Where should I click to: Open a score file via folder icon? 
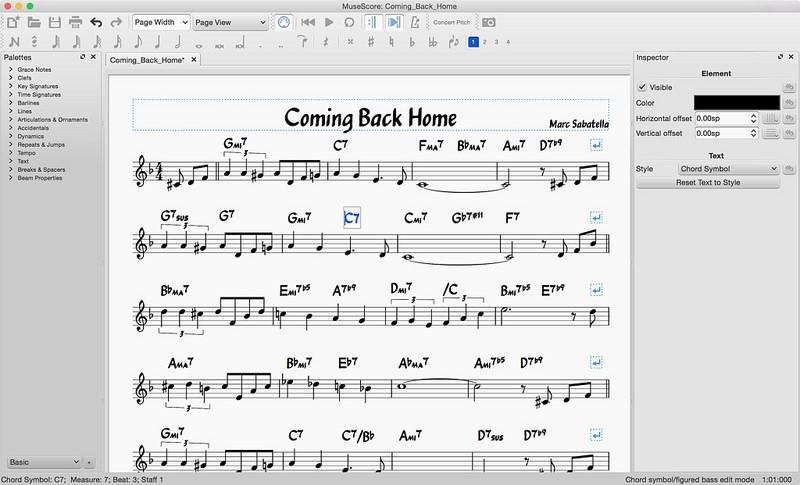tap(34, 22)
